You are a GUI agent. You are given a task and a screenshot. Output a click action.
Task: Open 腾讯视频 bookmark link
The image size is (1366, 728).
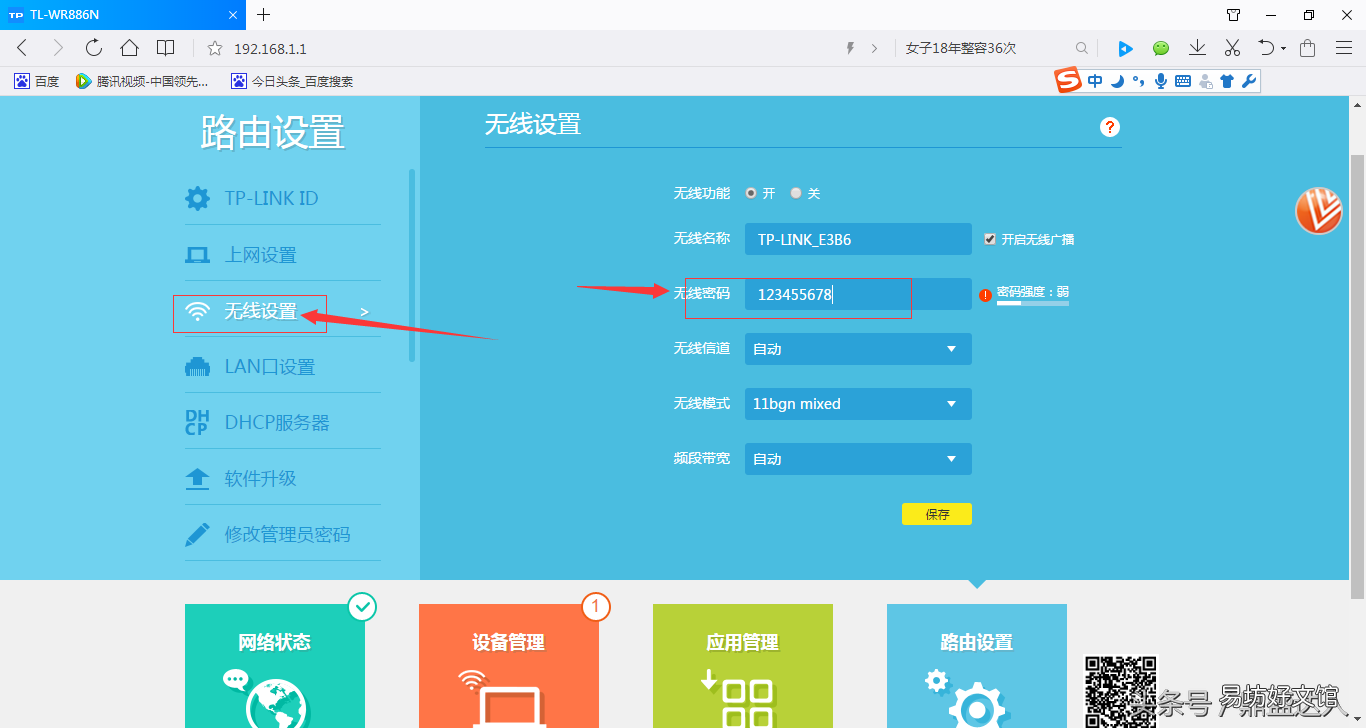coord(142,81)
